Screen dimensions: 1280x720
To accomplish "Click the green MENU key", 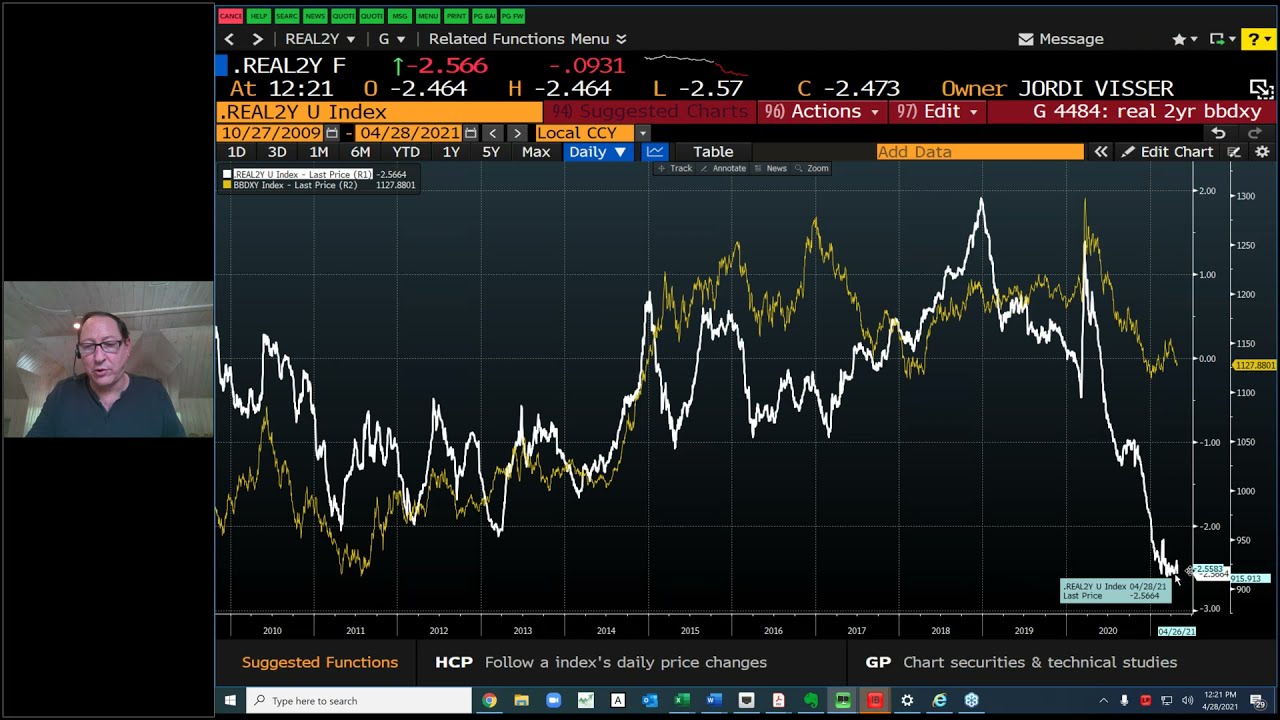I will [428, 16].
